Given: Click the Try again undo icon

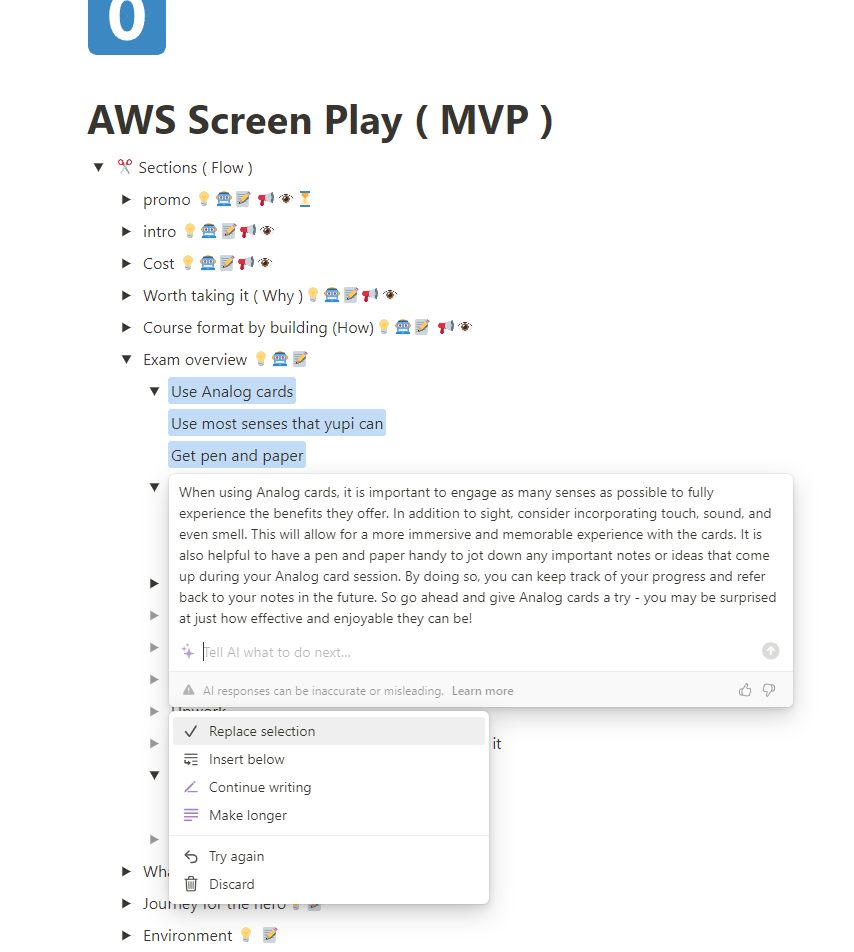Looking at the screenshot, I should [x=191, y=856].
